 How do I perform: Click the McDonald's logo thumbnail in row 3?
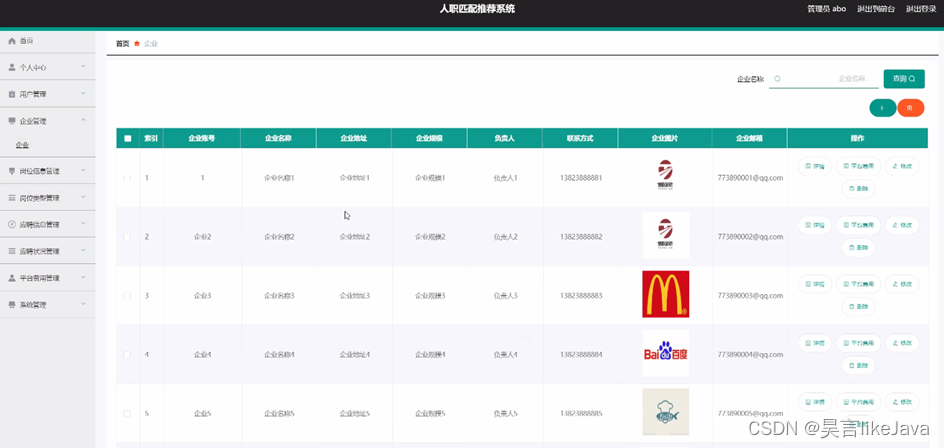click(x=665, y=294)
